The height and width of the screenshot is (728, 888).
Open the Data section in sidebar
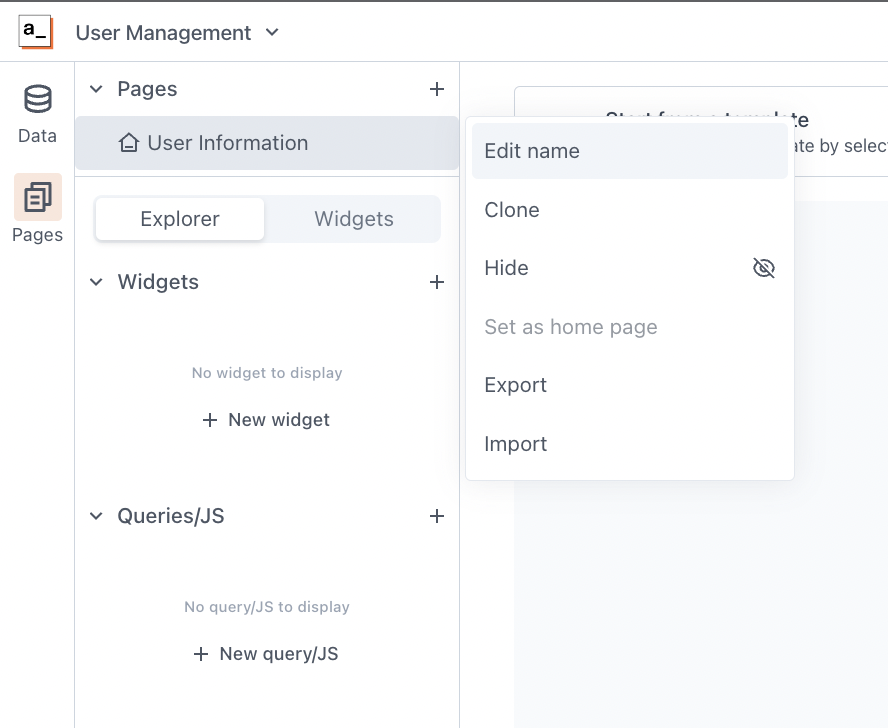pos(37,114)
